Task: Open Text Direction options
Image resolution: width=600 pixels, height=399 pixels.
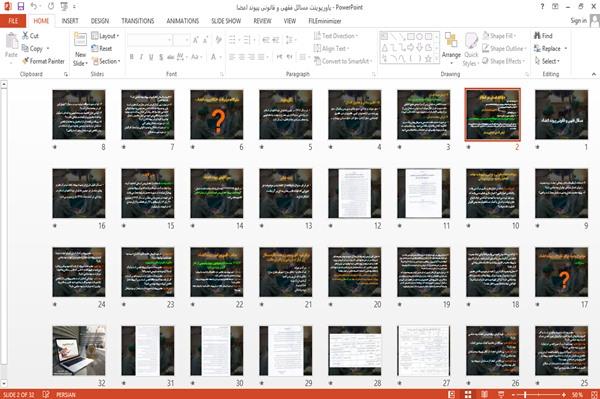Action: (x=336, y=36)
